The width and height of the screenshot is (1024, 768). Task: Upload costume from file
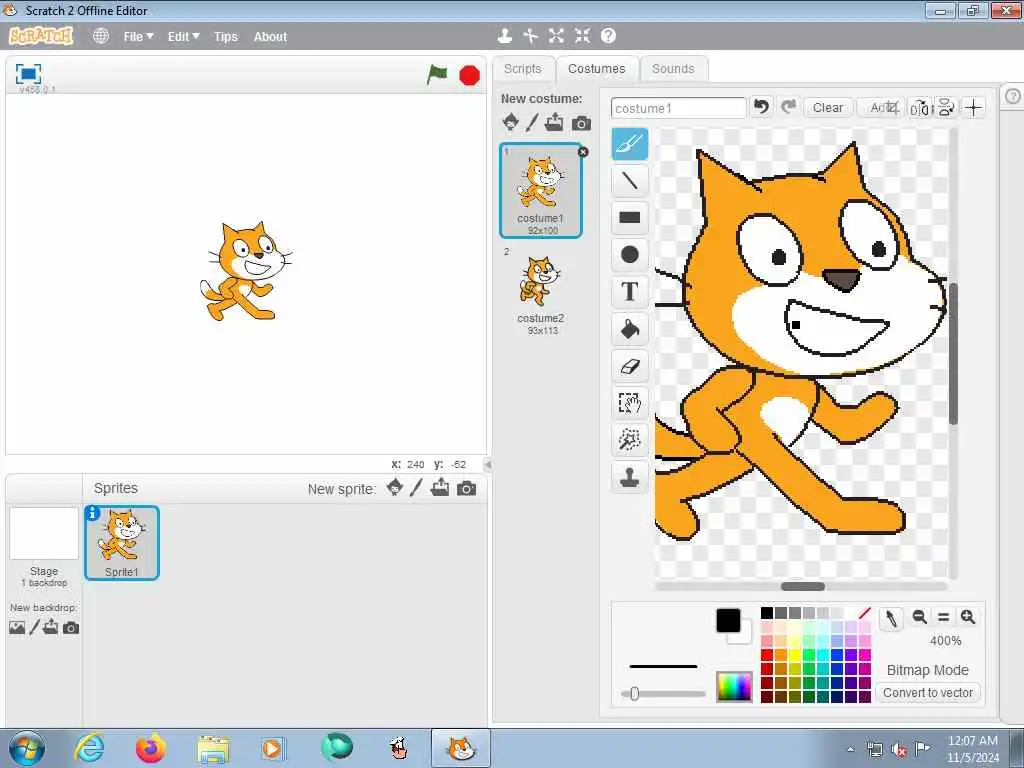point(554,122)
